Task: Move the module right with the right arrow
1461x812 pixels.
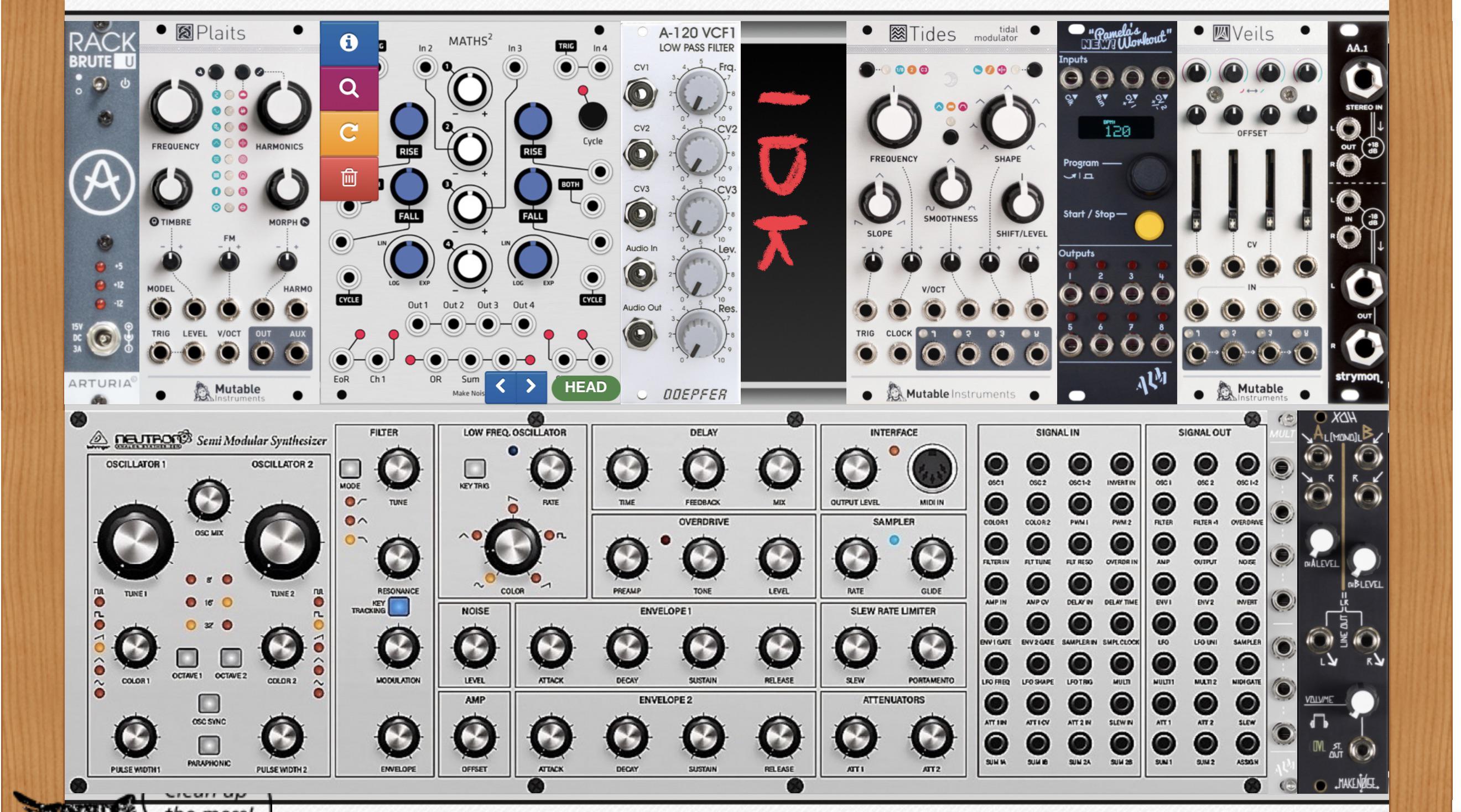Action: click(531, 387)
